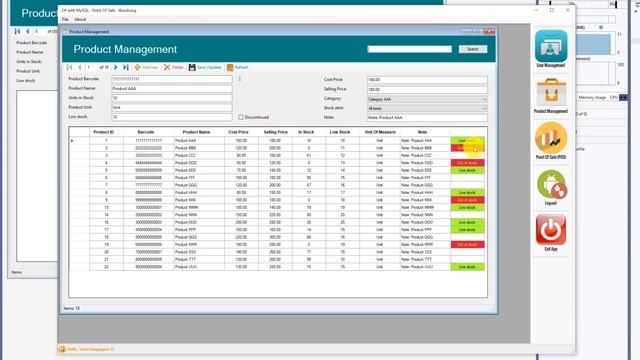Click the Selling Price field
The width and height of the screenshot is (640, 360).
click(427, 89)
